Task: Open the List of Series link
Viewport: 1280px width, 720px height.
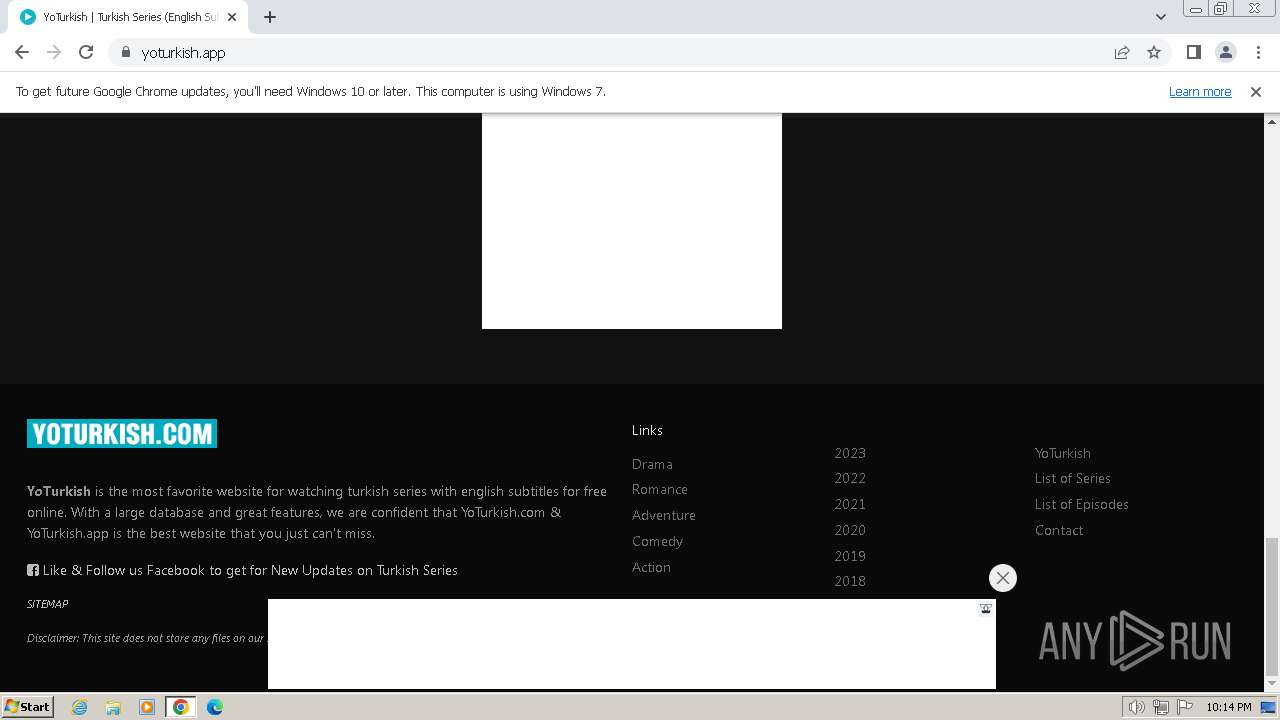Action: point(1073,478)
